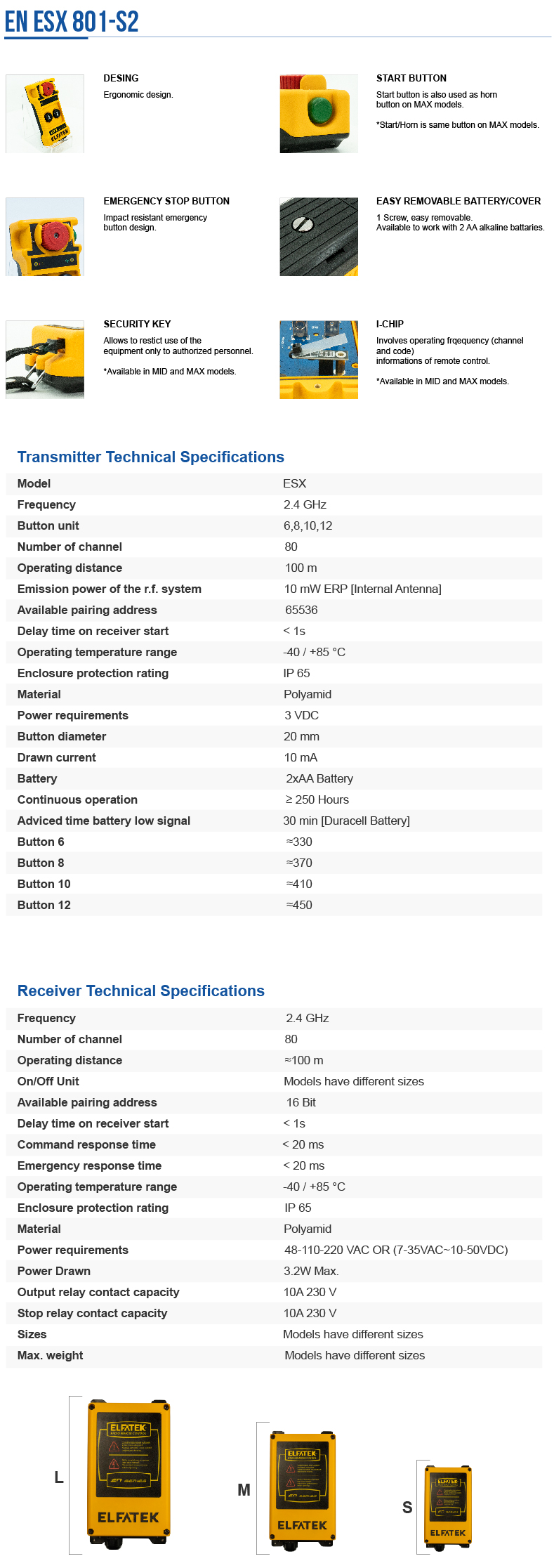Click the EASY REMOVABLE BATTERY/COVER heading
The height and width of the screenshot is (1568, 554).
pyautogui.click(x=458, y=201)
